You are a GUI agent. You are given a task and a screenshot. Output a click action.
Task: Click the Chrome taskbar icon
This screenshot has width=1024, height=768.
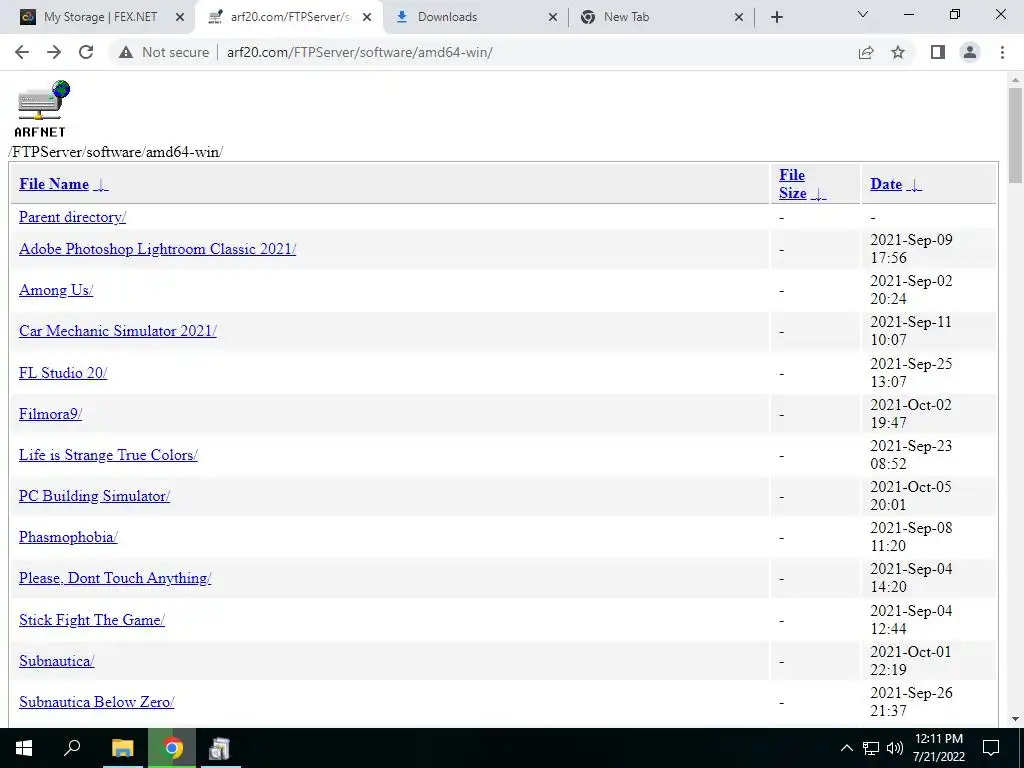pos(172,748)
